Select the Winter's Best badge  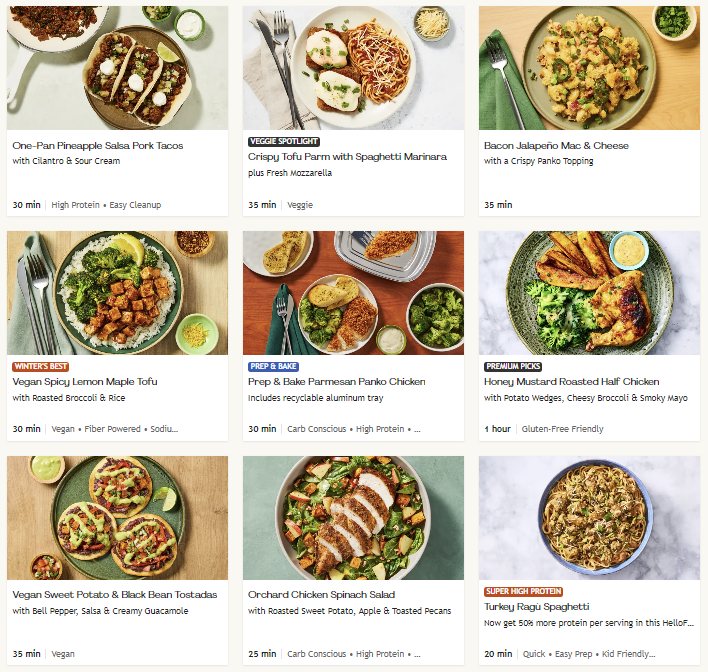coord(40,367)
